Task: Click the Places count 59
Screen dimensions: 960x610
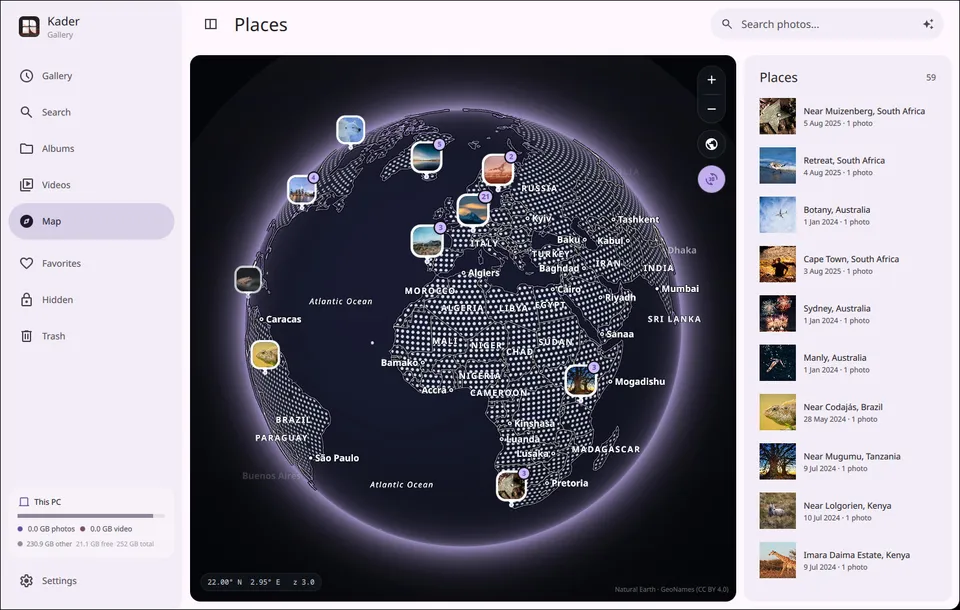Action: click(x=931, y=78)
